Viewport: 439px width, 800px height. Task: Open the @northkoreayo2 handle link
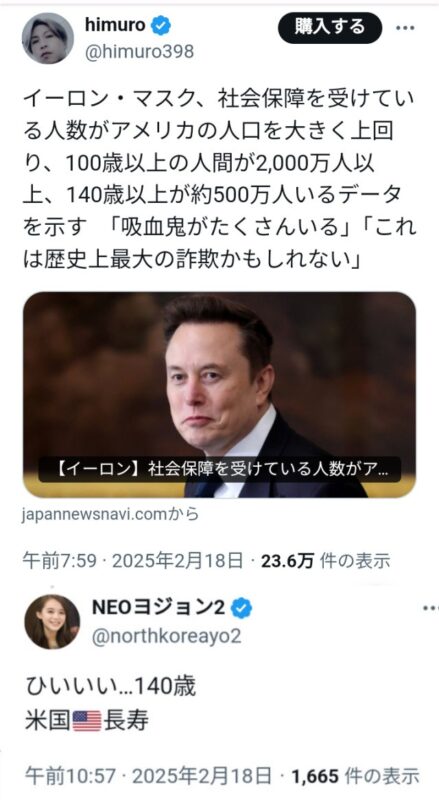tap(166, 636)
